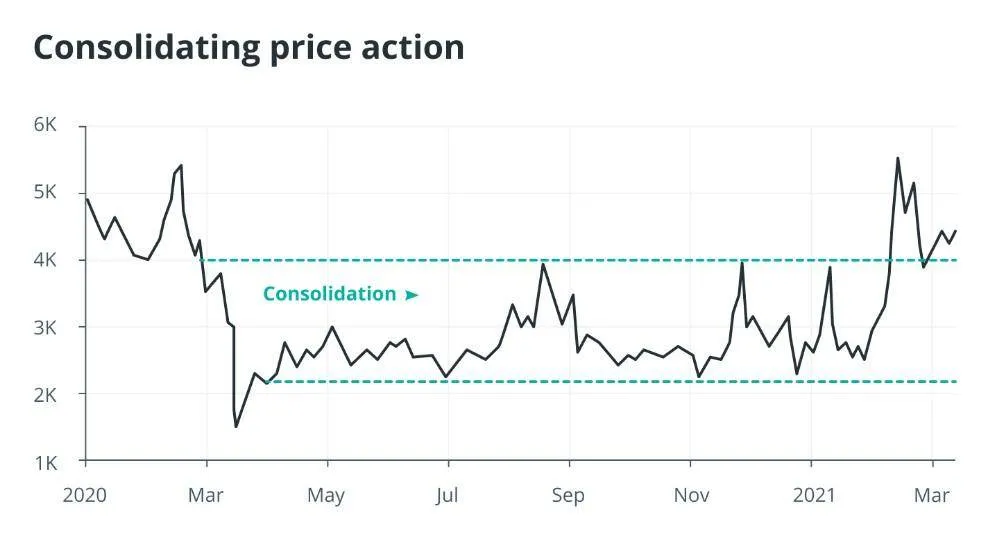The image size is (988, 542).
Task: Select the Jul x-axis label
Action: (447, 495)
